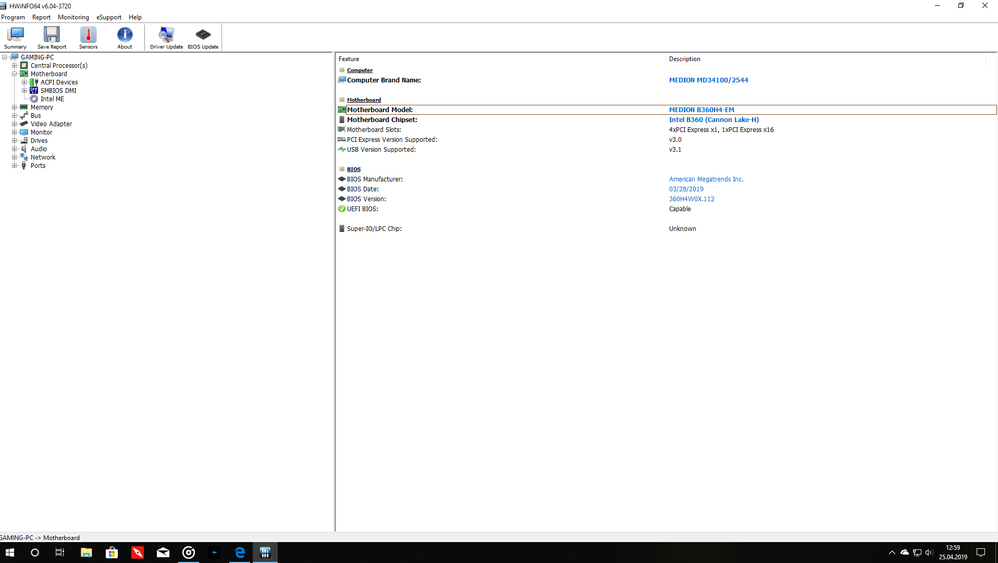Click the American Megatrends Inc. link
This screenshot has height=563, width=998.
click(x=706, y=179)
